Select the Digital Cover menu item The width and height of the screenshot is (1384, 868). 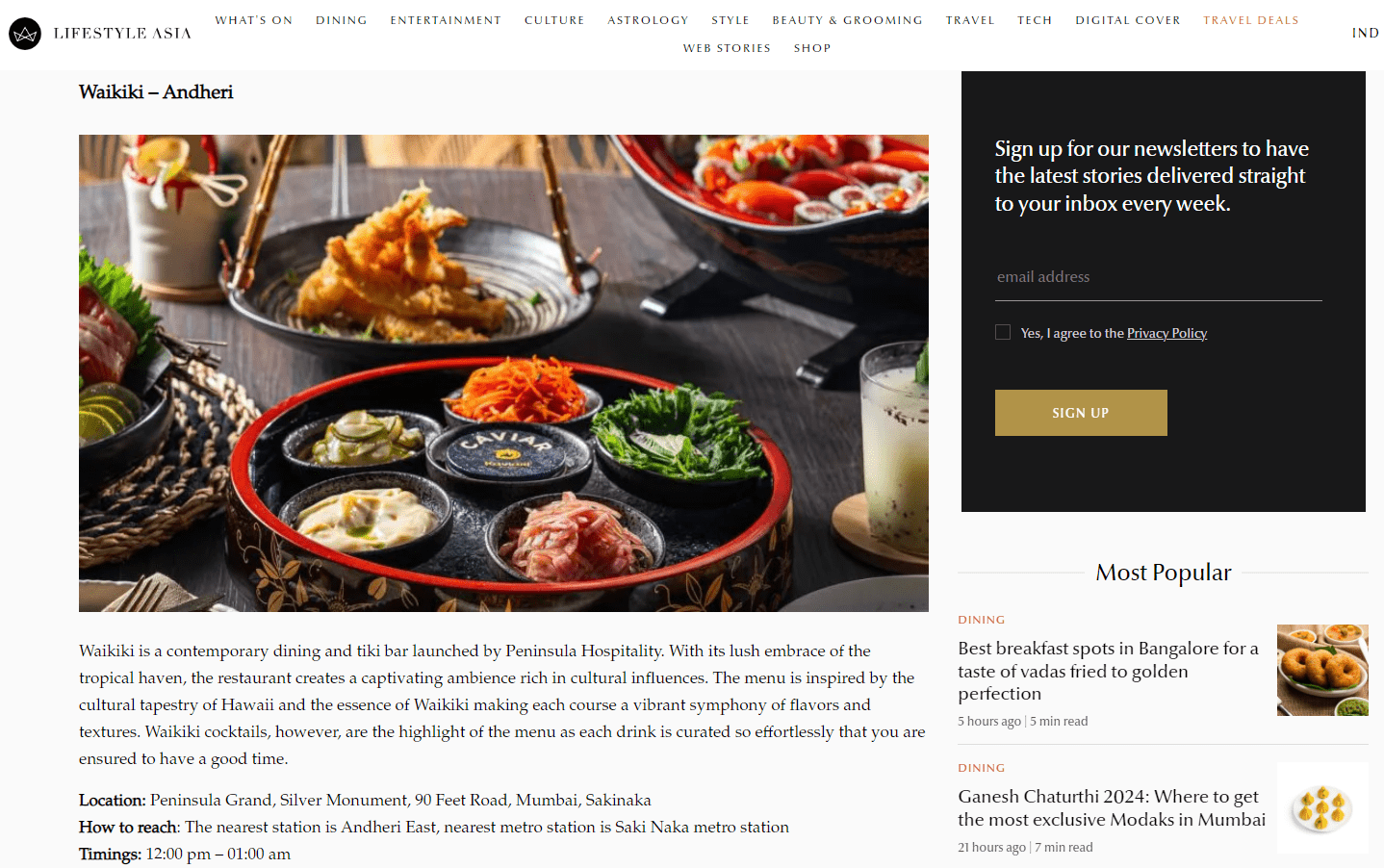click(x=1127, y=20)
